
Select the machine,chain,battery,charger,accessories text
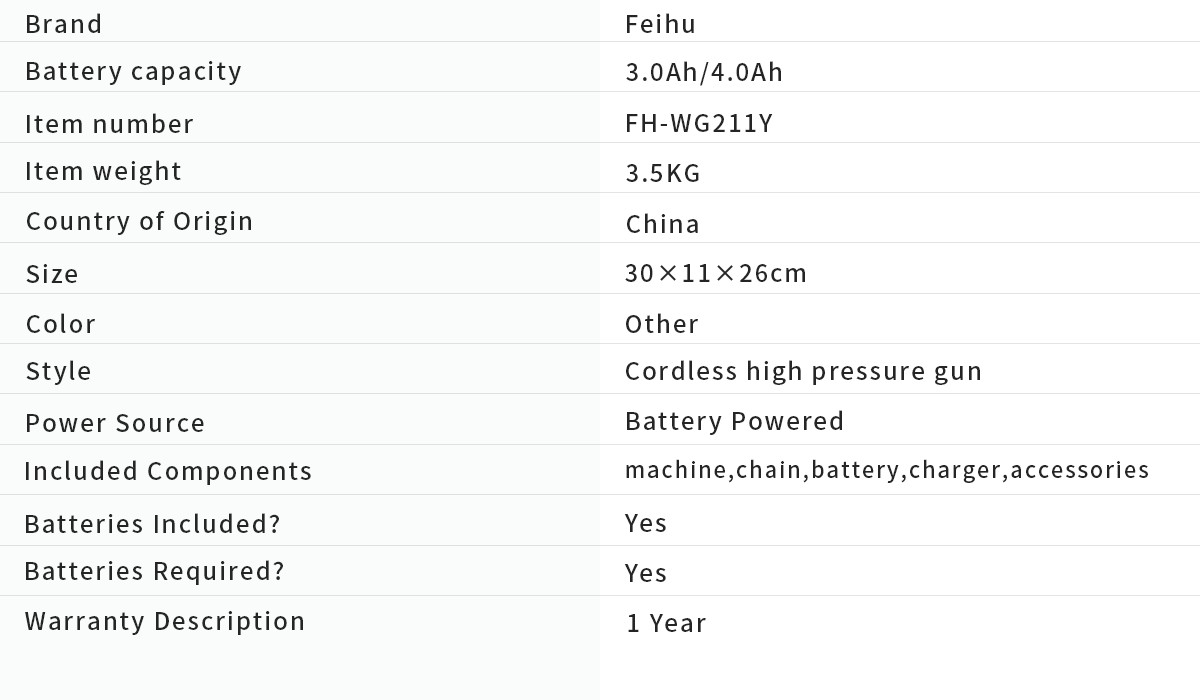[887, 470]
